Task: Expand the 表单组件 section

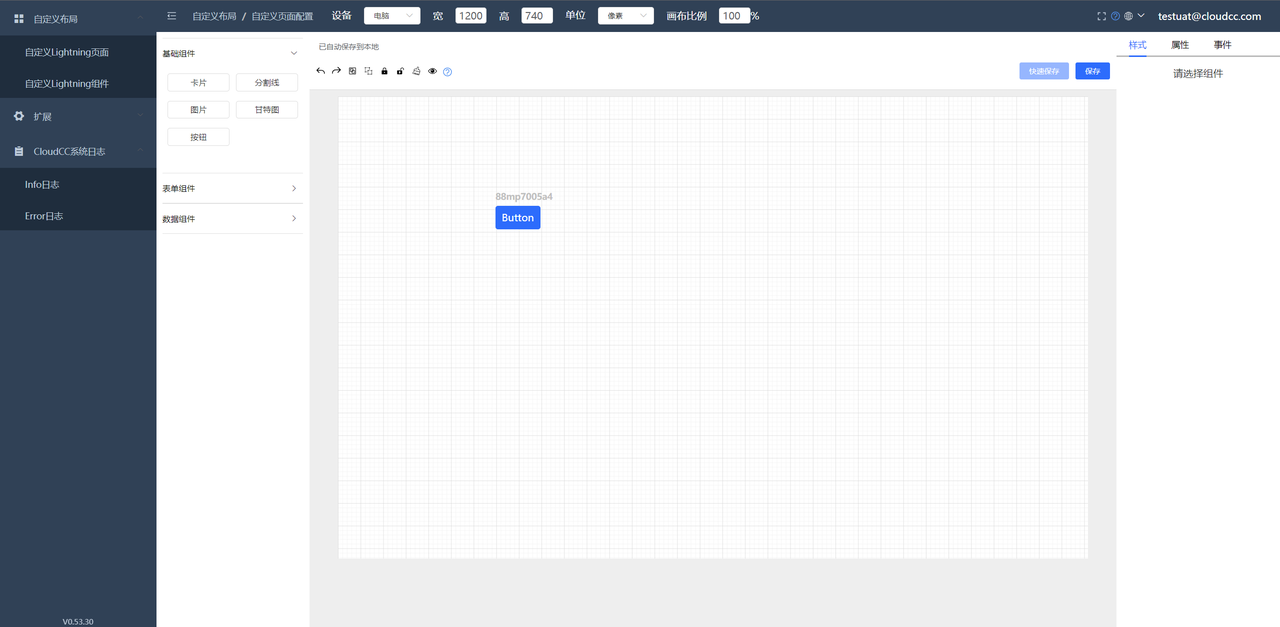Action: coord(230,189)
